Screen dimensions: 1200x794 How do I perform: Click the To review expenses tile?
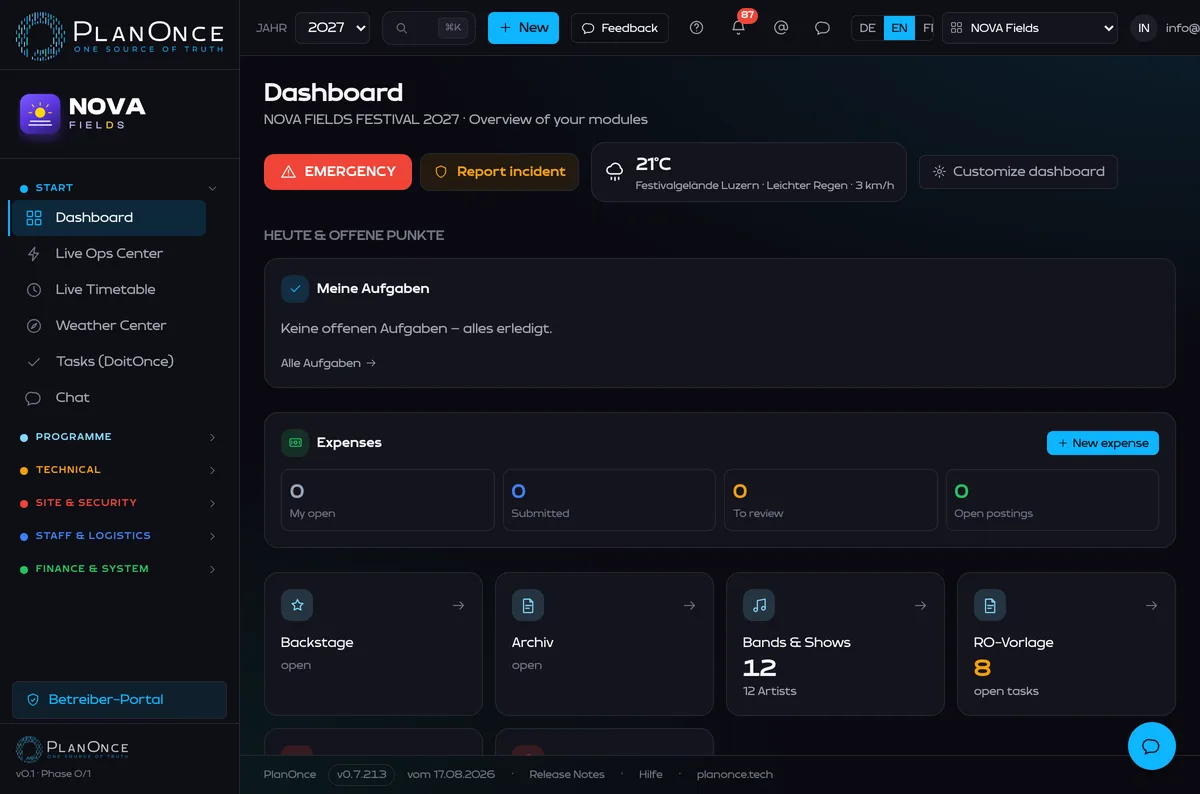831,500
